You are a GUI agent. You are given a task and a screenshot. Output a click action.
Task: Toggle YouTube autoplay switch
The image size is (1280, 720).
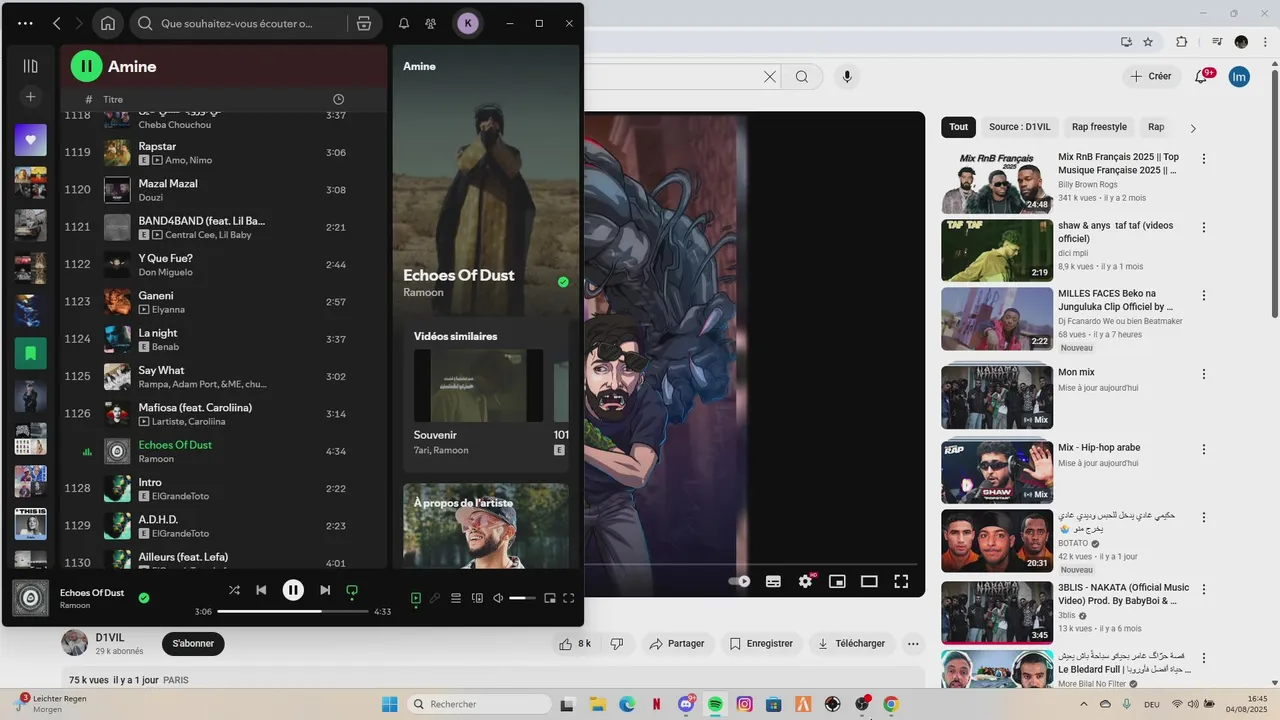point(740,581)
